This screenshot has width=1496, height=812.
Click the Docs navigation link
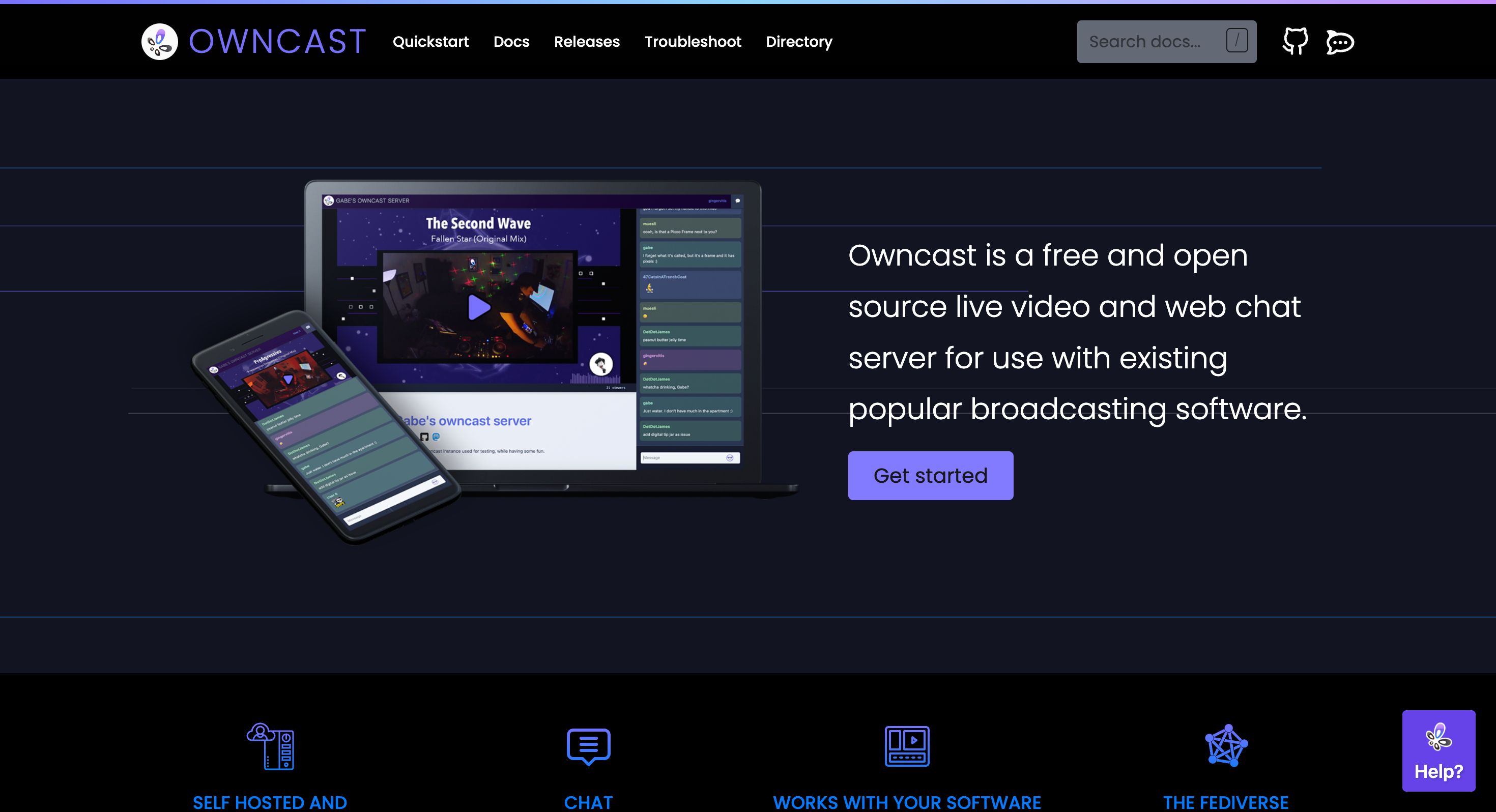point(512,42)
